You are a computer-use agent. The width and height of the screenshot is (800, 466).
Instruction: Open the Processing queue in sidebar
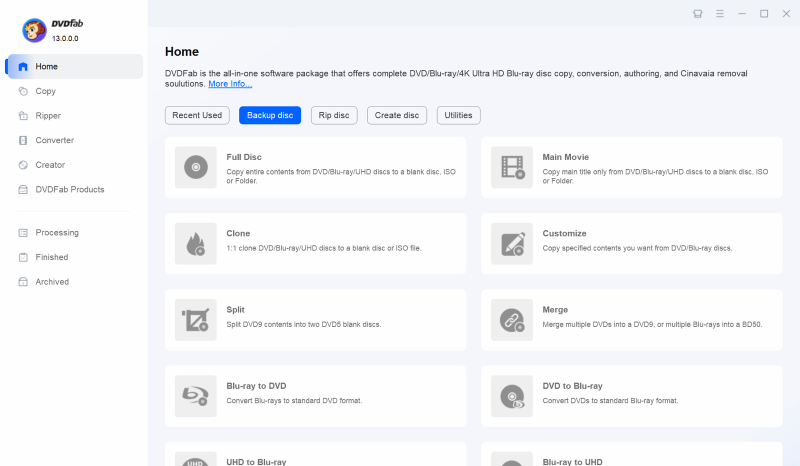point(56,232)
